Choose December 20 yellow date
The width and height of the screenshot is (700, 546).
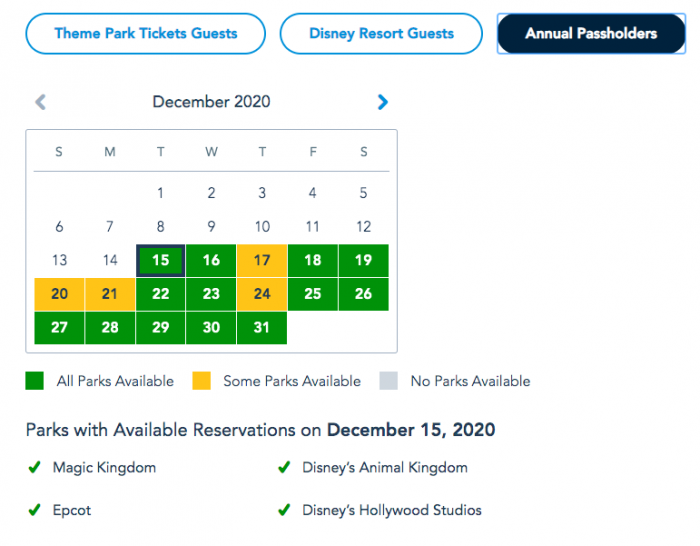click(59, 294)
